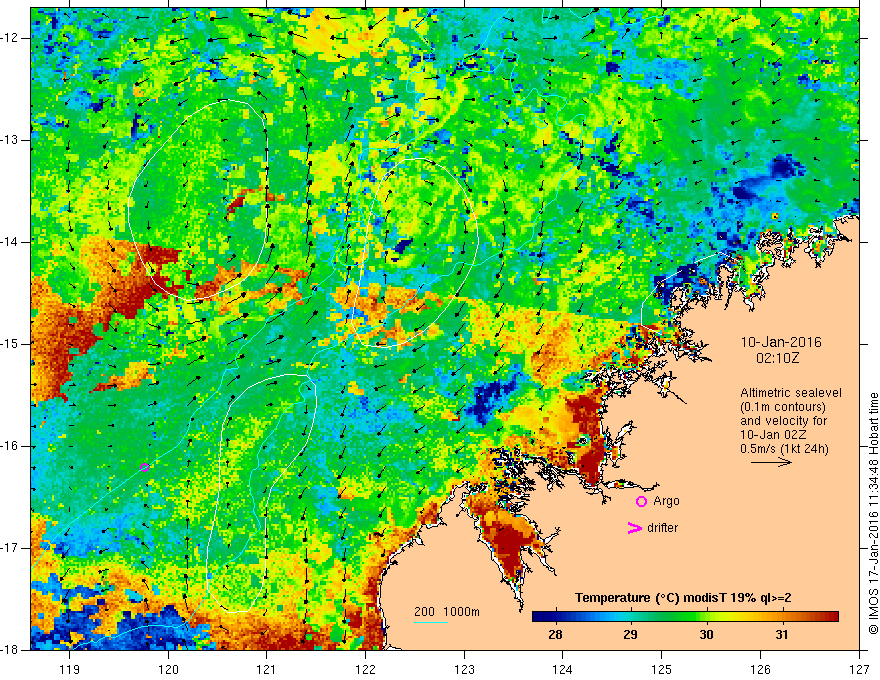Click the color bar tick label 28

pyautogui.click(x=555, y=635)
